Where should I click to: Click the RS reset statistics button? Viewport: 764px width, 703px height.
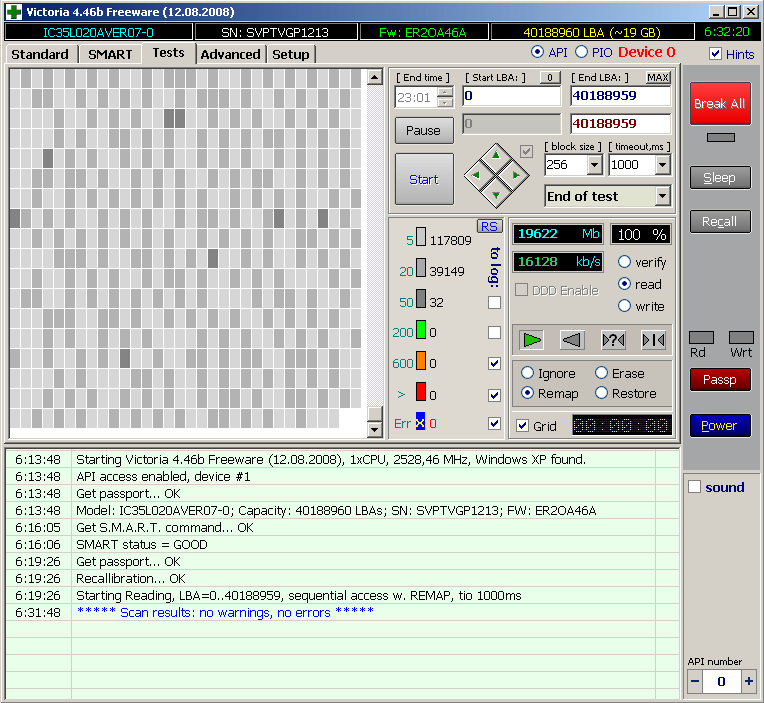(x=489, y=226)
